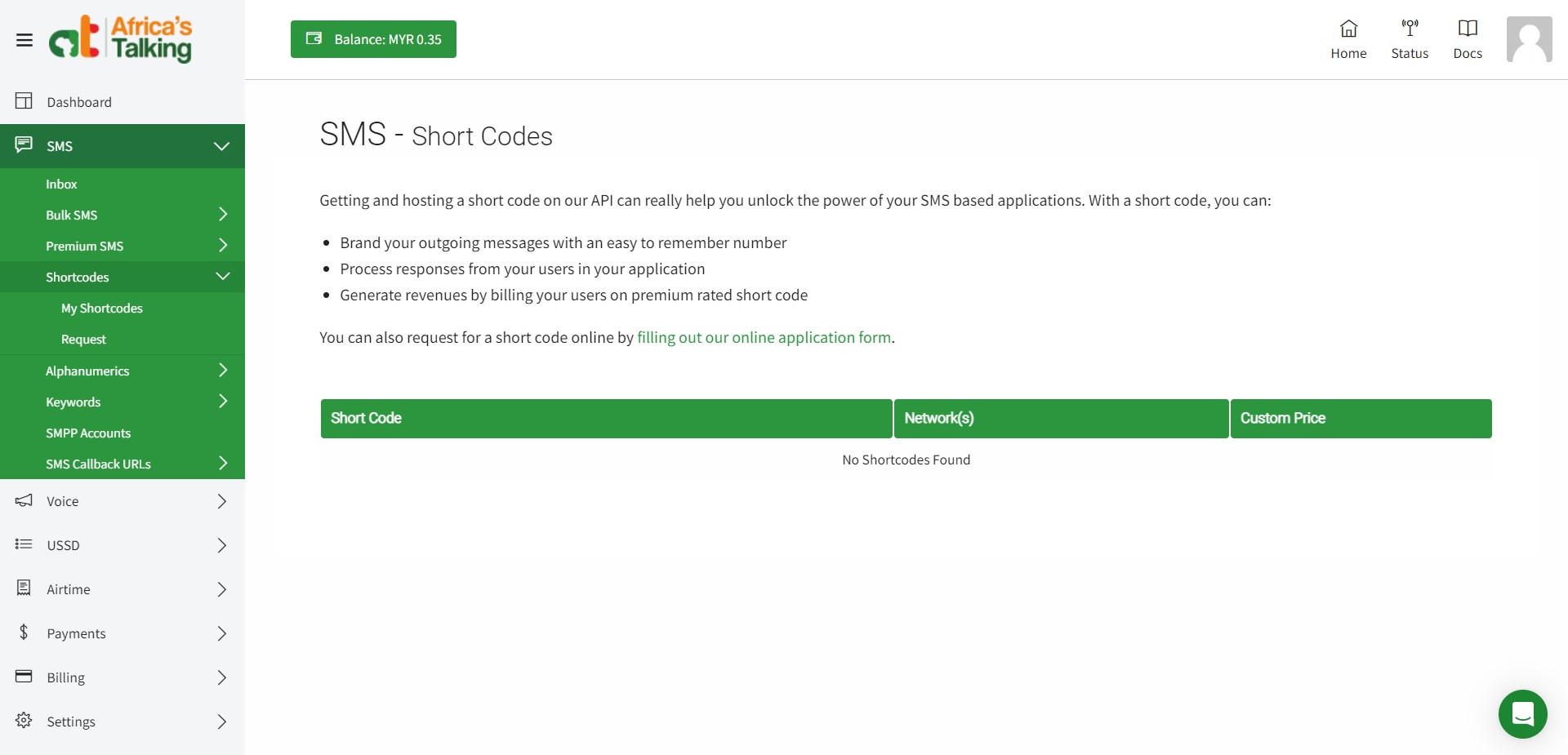1568x755 pixels.
Task: Follow the online application form link
Action: point(764,338)
